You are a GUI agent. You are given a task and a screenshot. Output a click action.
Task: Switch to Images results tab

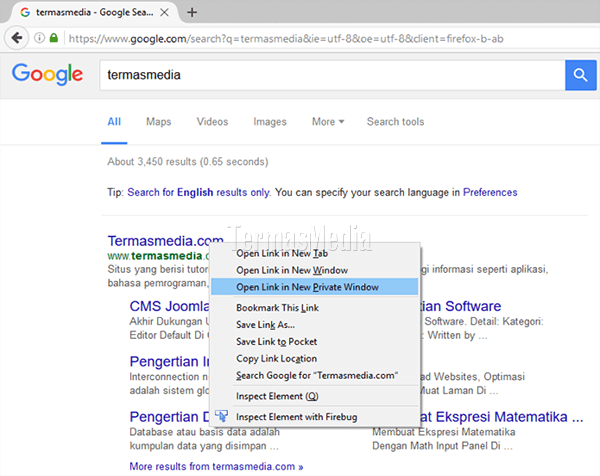(270, 122)
